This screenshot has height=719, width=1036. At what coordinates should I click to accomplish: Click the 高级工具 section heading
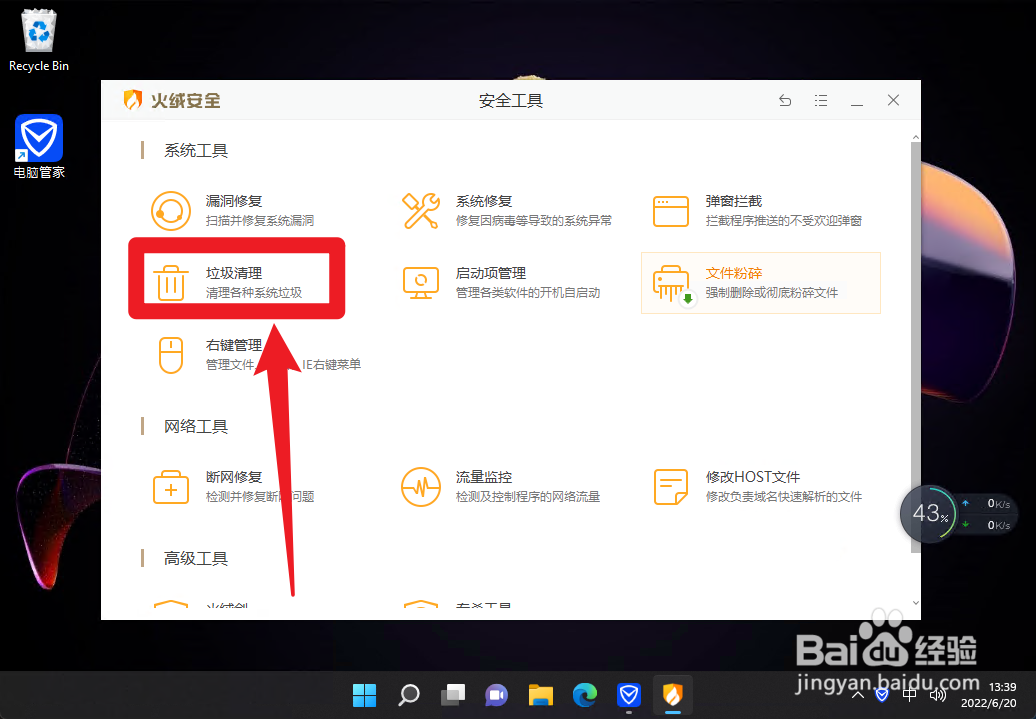coord(196,558)
